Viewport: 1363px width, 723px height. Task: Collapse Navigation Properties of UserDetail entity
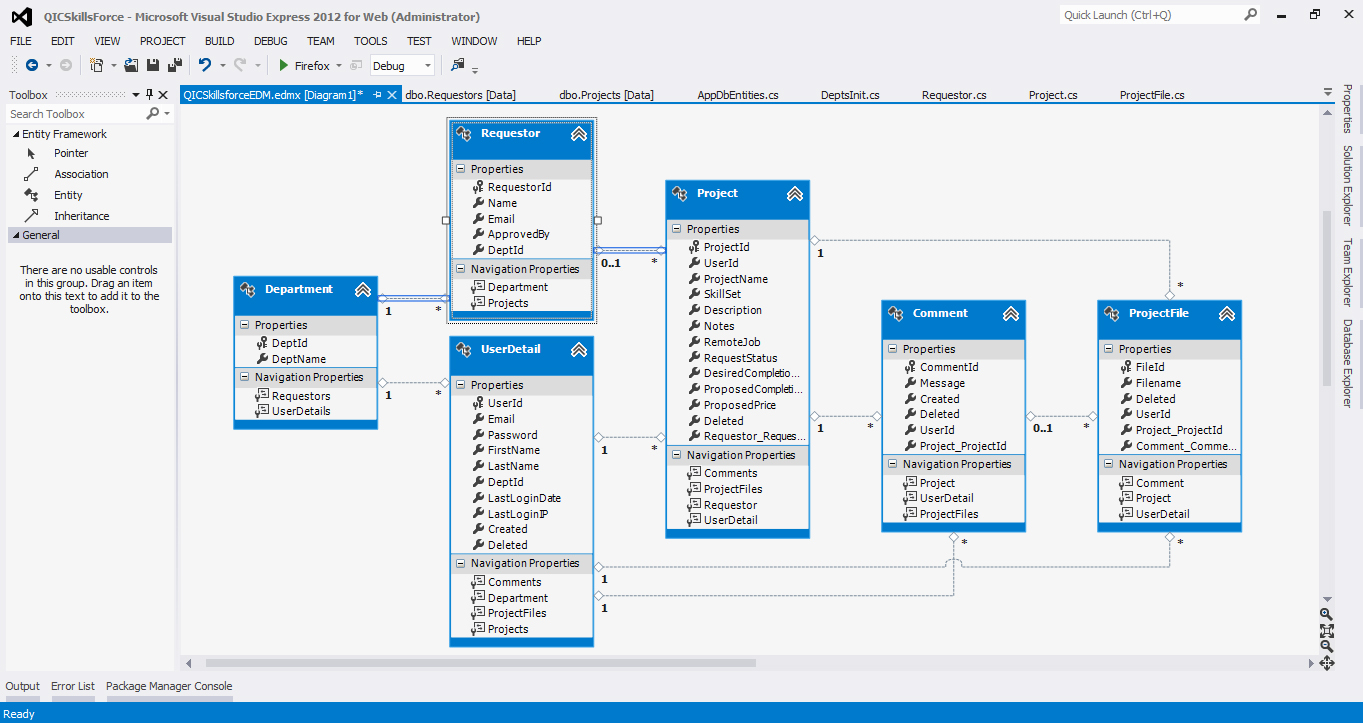coord(461,563)
